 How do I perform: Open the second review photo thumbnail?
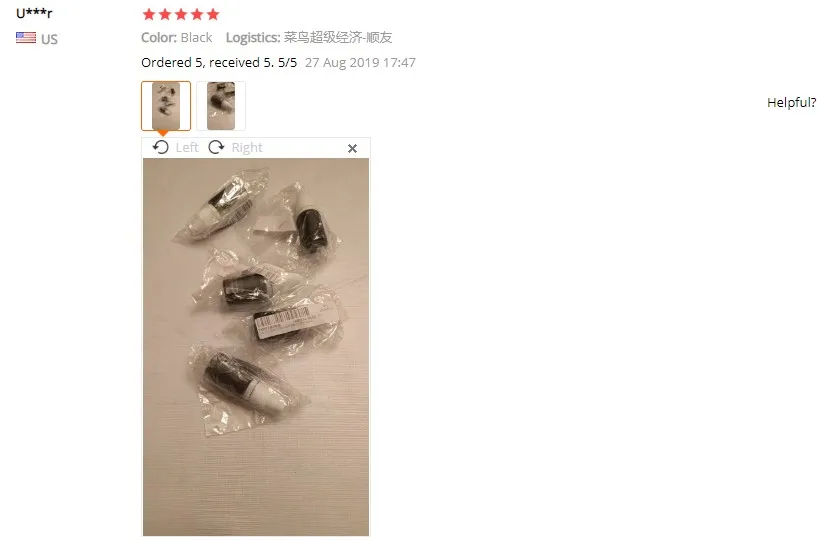[221, 106]
